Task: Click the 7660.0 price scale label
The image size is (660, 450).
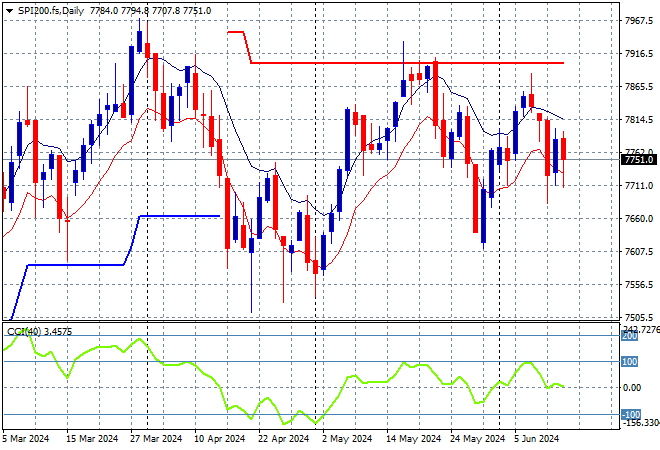Action: [x=639, y=218]
